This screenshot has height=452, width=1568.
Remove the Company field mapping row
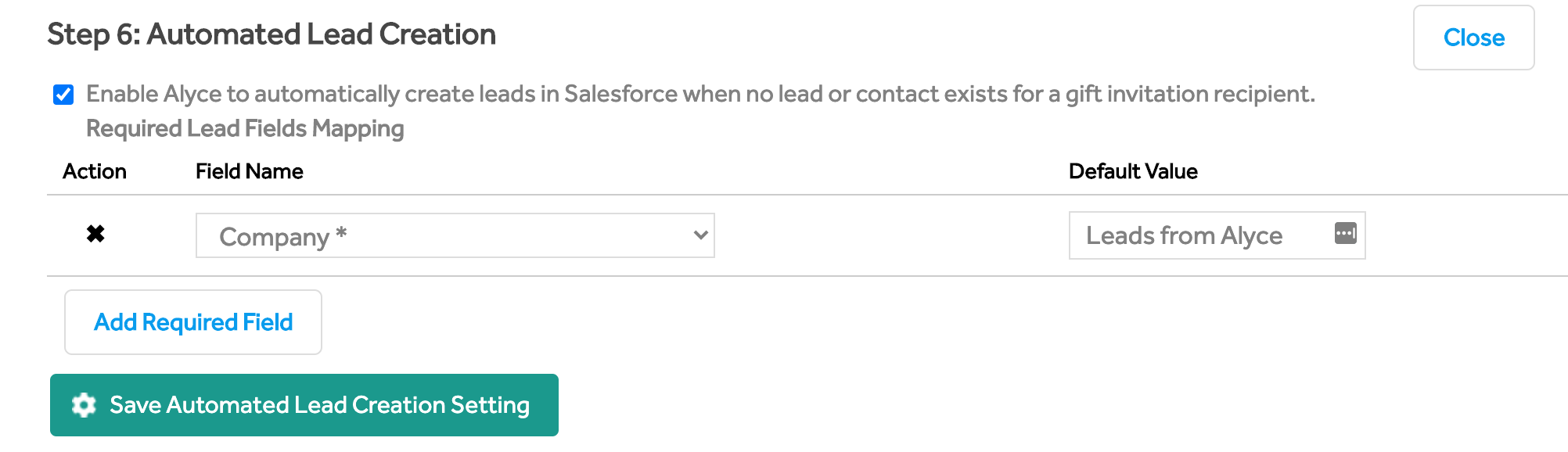pyautogui.click(x=95, y=234)
